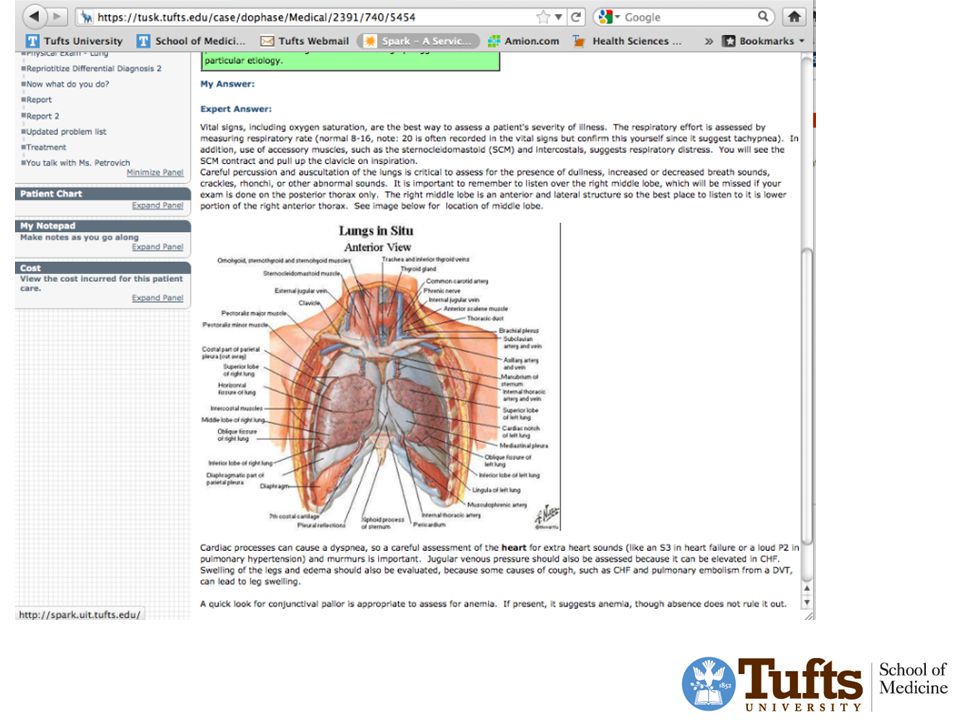Click the Minimize Panel link
This screenshot has width=960, height=720.
(155, 173)
